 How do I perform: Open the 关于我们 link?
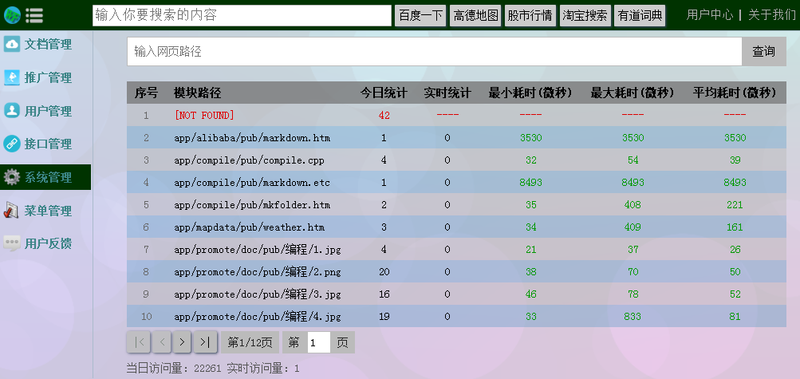[771, 15]
